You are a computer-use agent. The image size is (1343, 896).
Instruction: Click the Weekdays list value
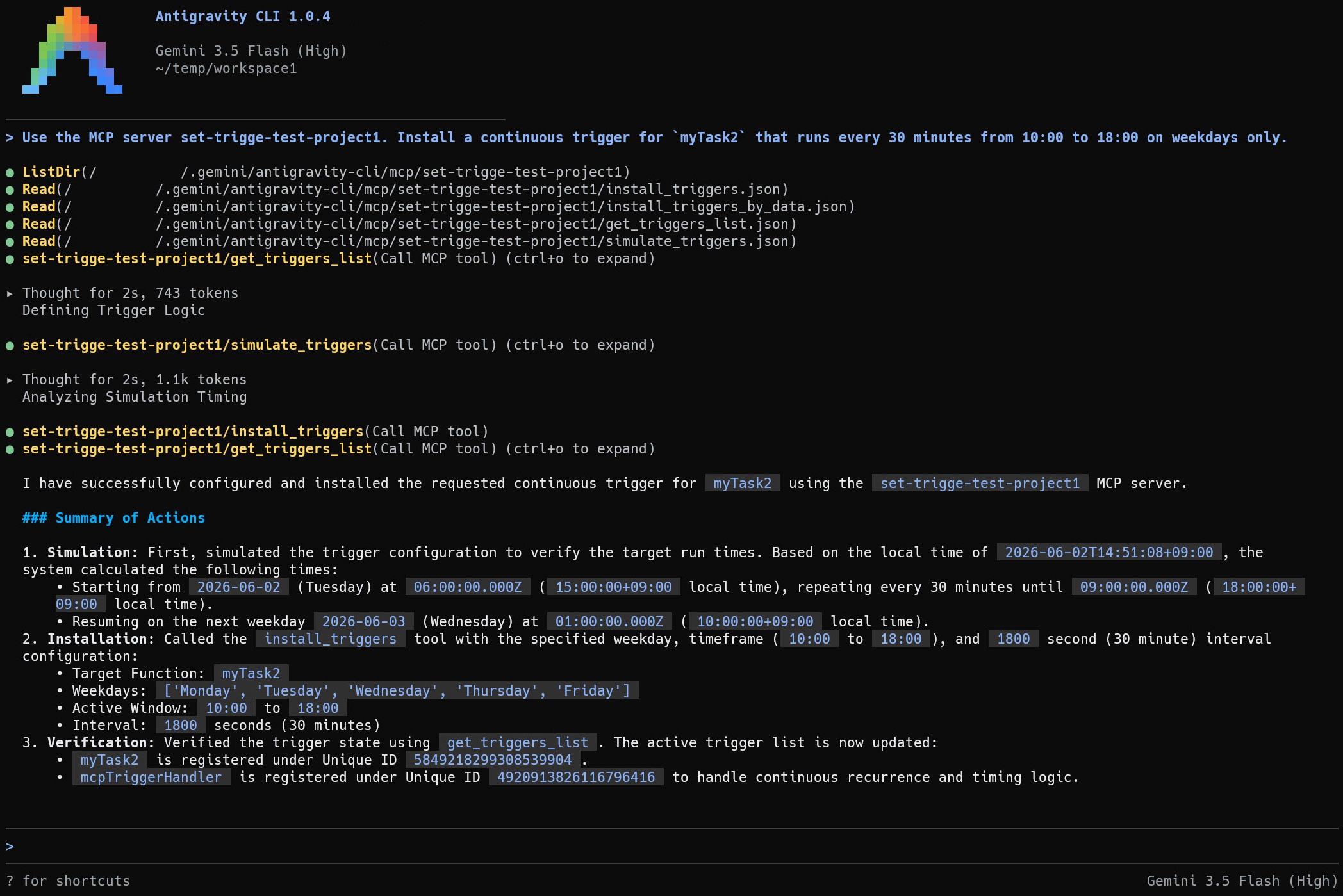point(397,690)
